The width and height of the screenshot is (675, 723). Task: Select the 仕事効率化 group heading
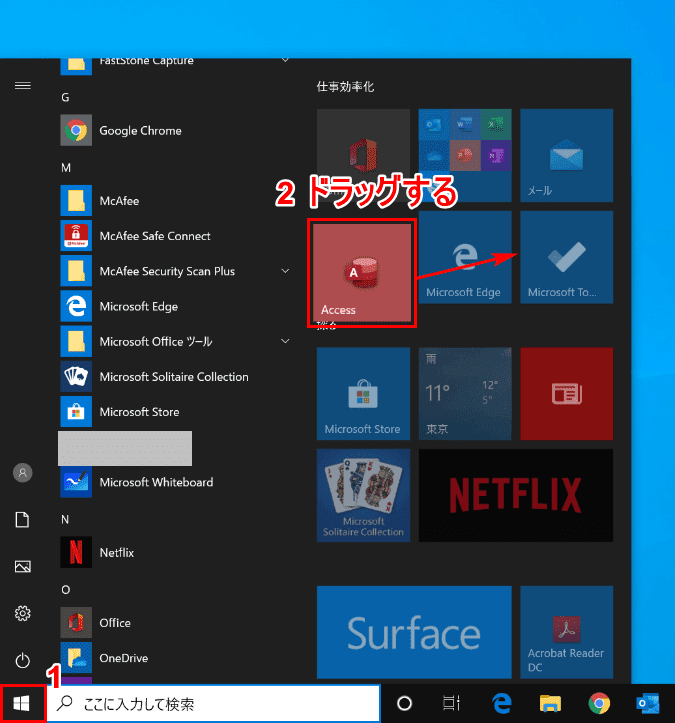click(x=345, y=87)
